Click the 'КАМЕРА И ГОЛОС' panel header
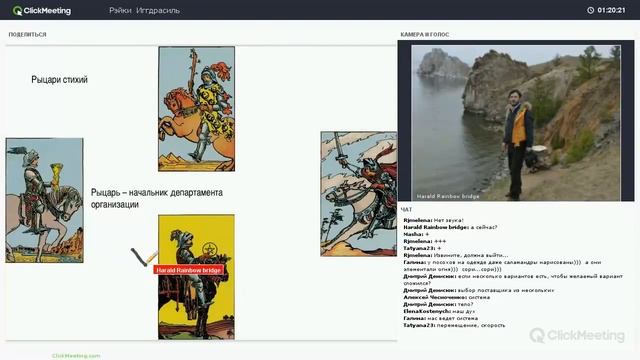The height and width of the screenshot is (360, 640). (424, 35)
